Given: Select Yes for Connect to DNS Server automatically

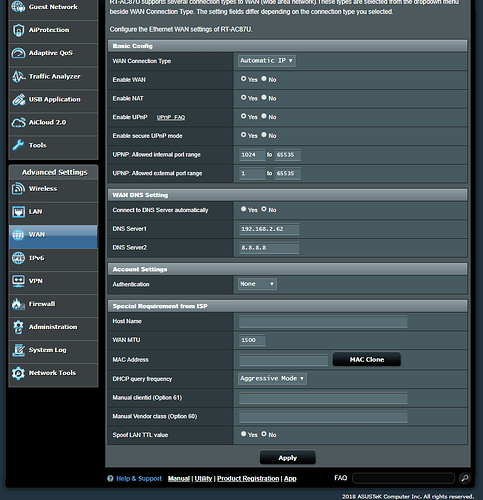Looking at the screenshot, I should (x=244, y=209).
